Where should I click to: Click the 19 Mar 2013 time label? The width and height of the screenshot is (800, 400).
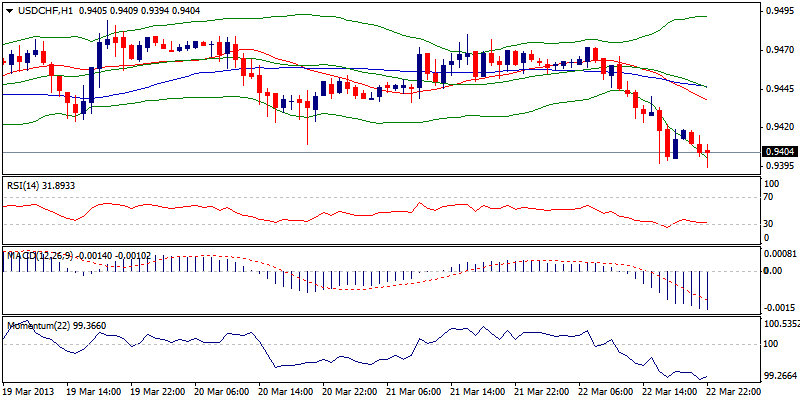[27, 392]
